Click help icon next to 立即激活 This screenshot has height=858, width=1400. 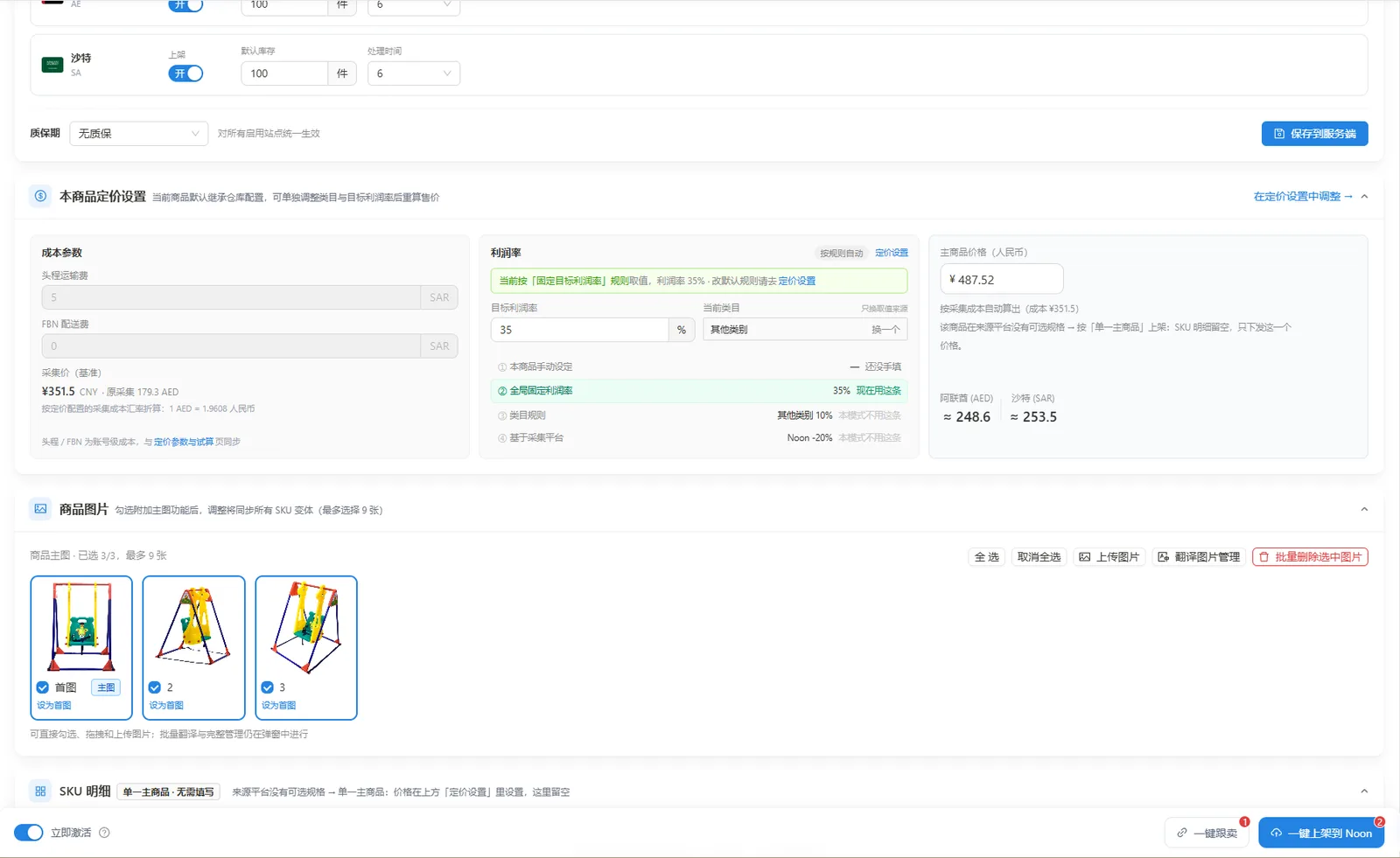[x=104, y=833]
